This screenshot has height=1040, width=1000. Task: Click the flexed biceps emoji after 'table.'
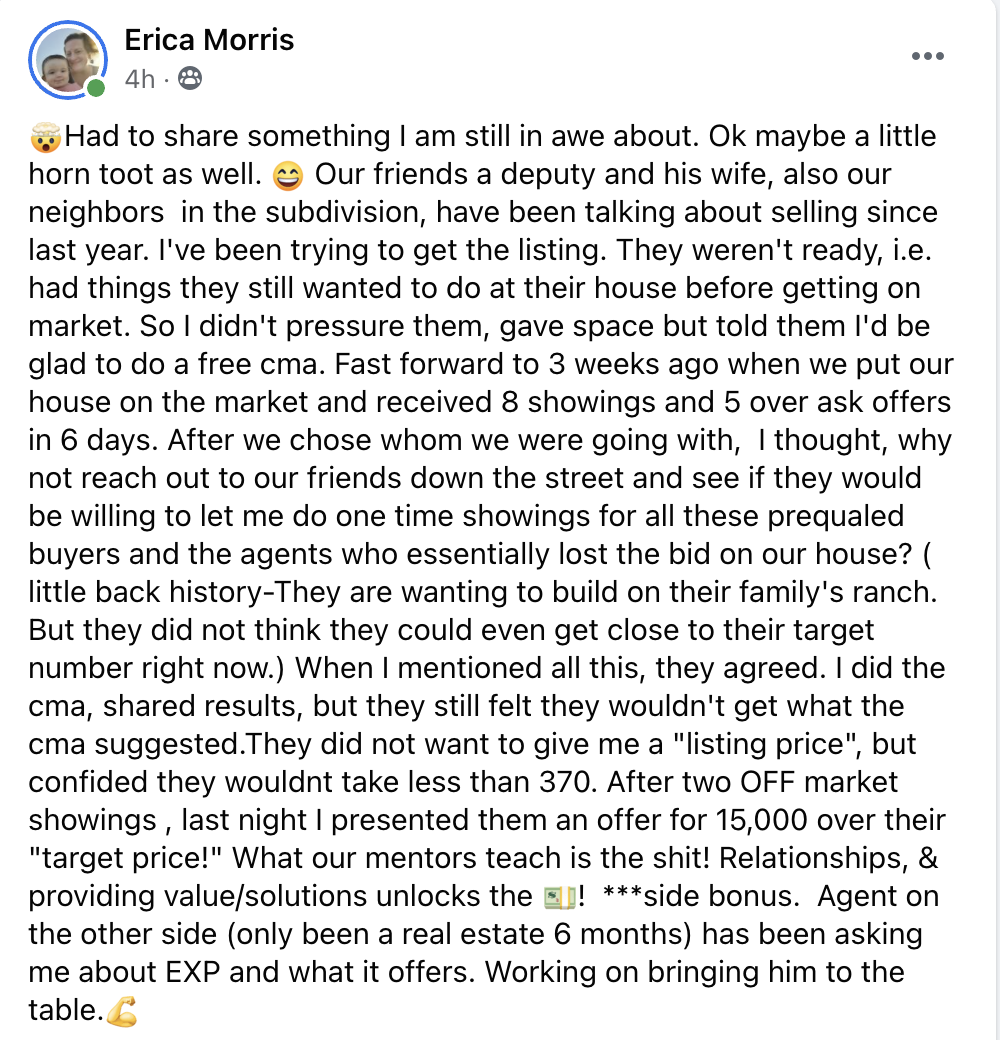121,1011
